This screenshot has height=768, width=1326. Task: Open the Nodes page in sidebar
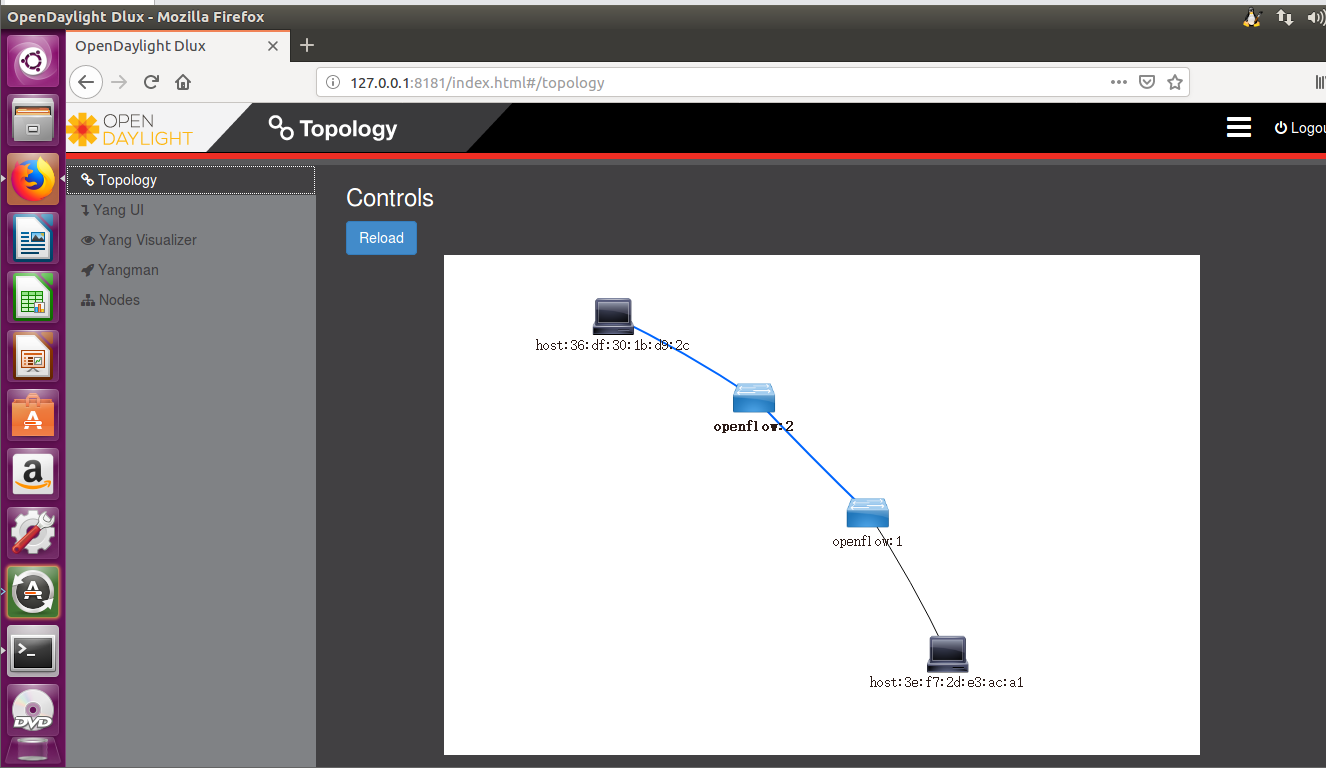click(119, 300)
